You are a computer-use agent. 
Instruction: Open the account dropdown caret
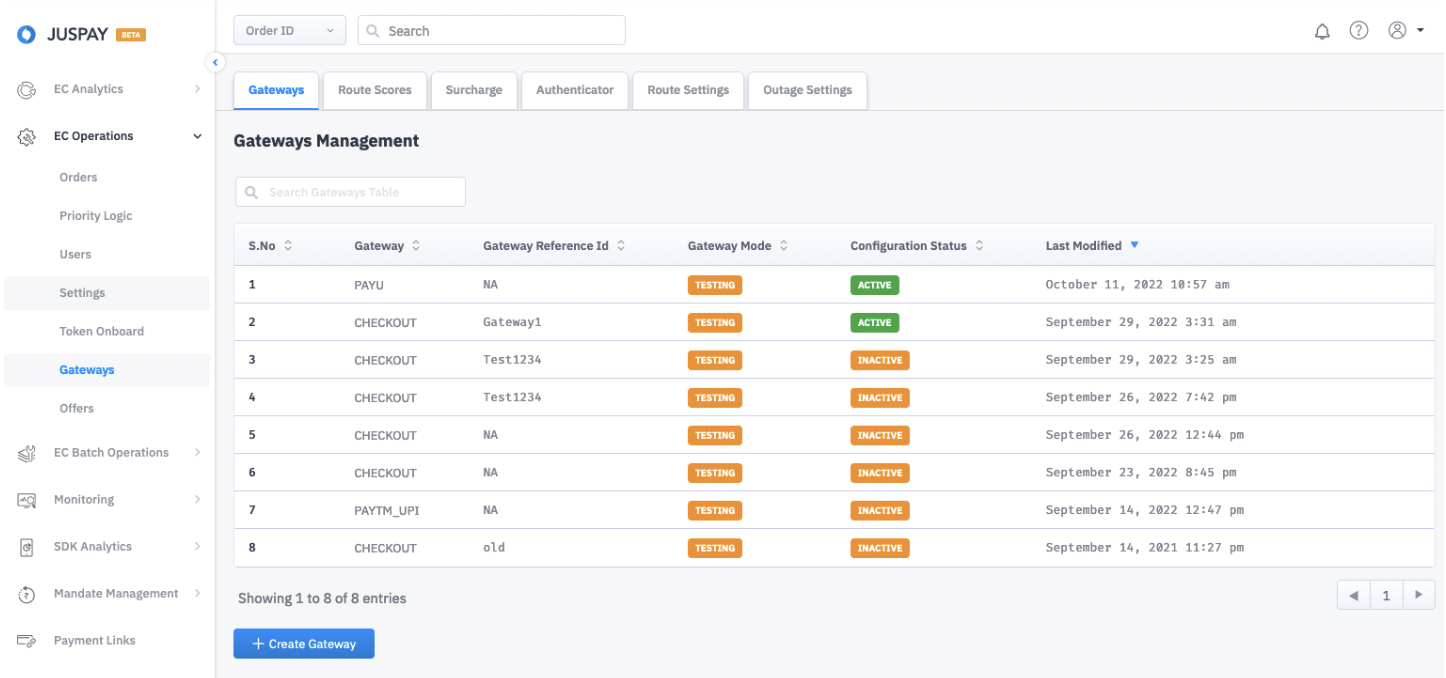[1420, 31]
